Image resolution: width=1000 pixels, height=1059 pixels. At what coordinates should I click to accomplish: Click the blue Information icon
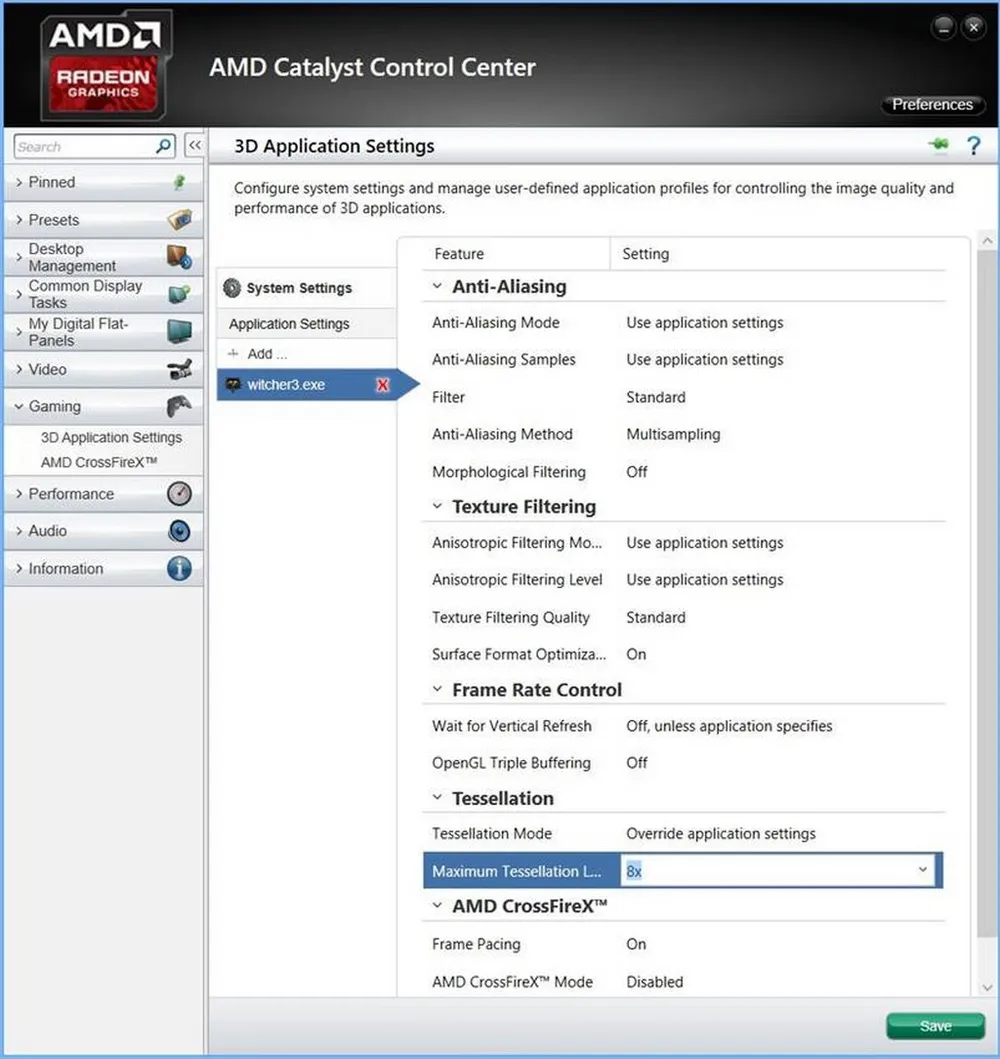pos(179,568)
